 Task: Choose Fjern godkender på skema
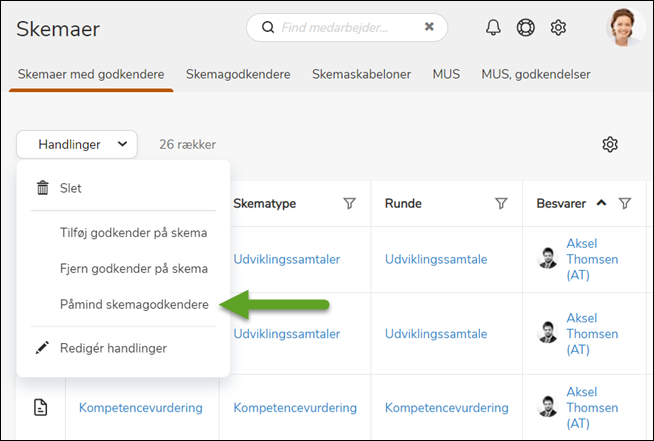click(x=134, y=269)
